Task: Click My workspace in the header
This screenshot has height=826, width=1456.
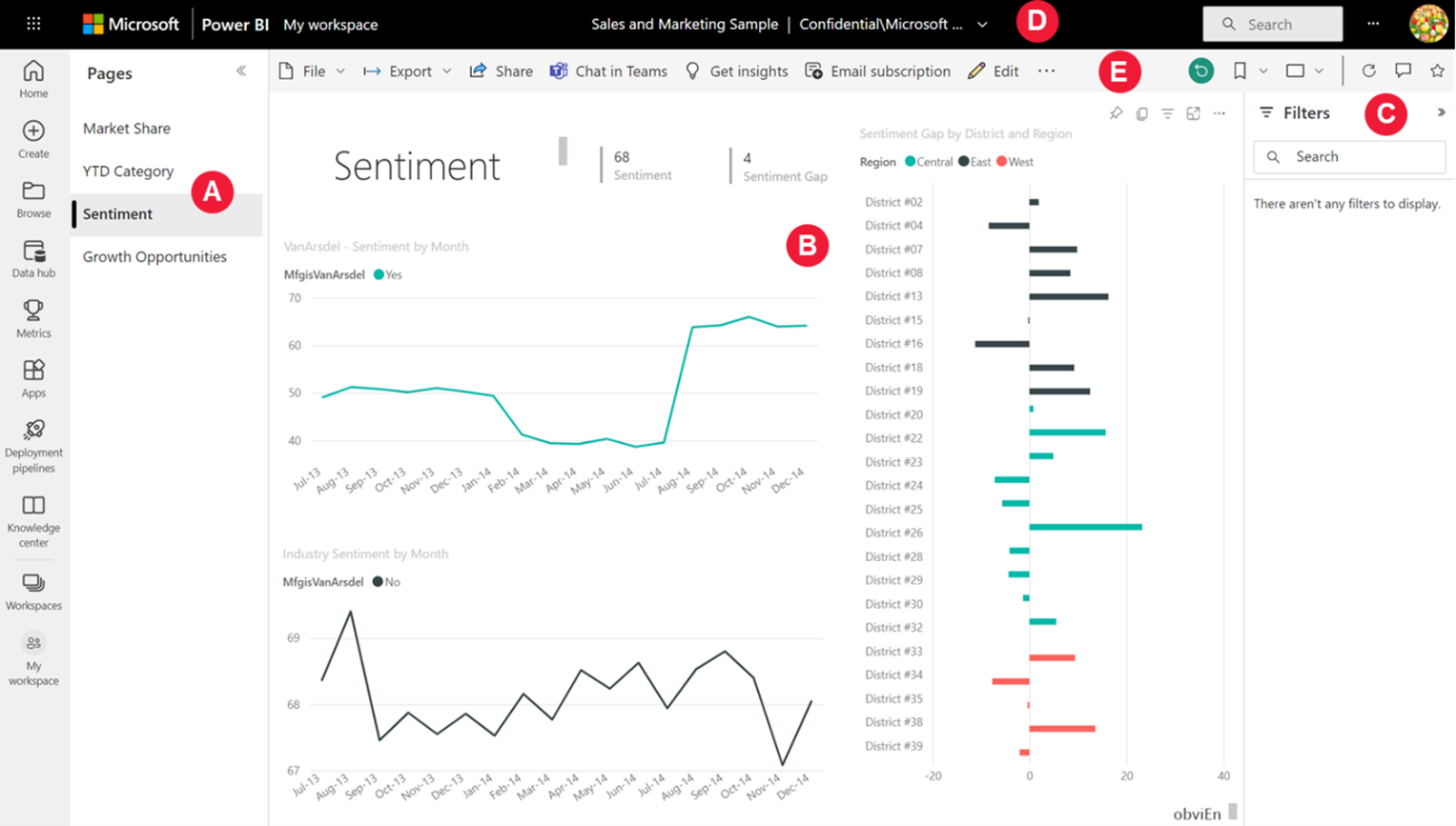Action: point(330,25)
